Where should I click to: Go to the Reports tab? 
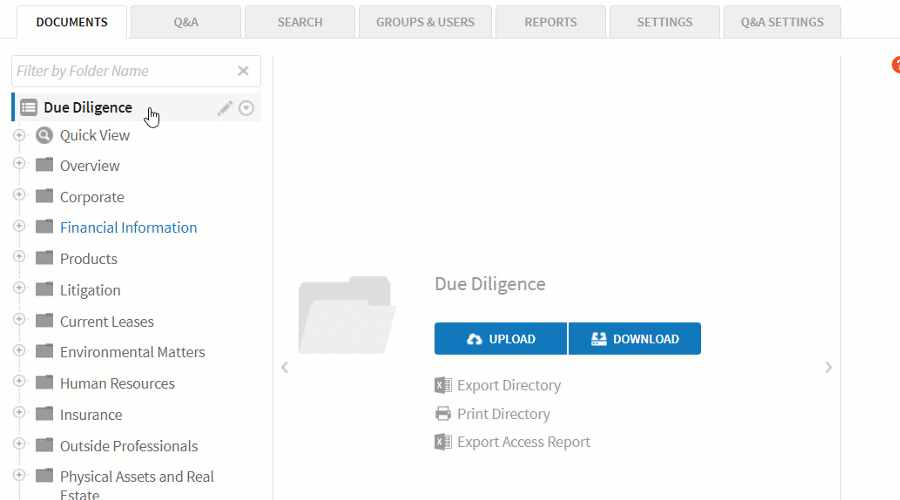(550, 22)
